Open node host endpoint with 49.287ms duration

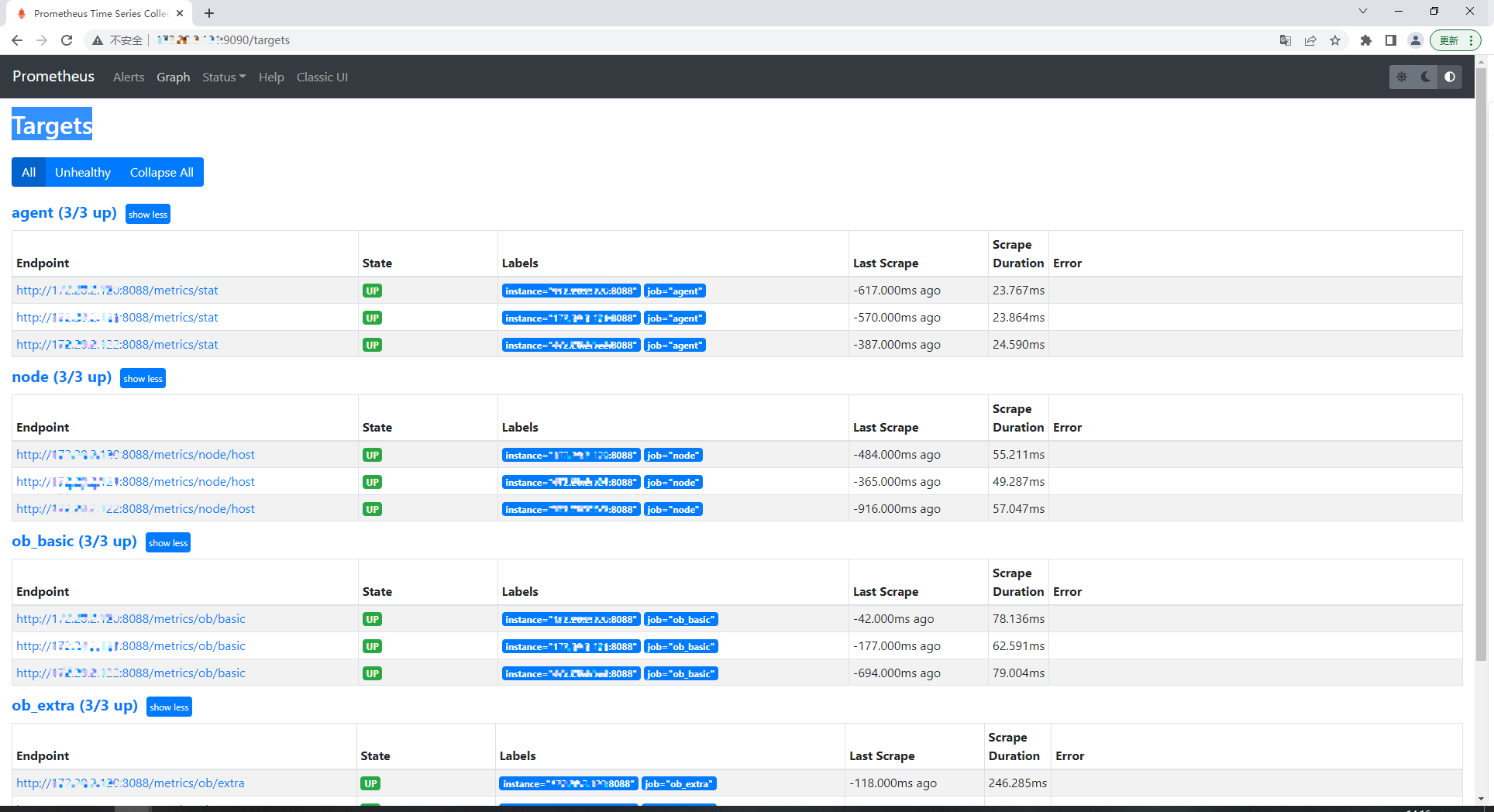pyautogui.click(x=136, y=482)
